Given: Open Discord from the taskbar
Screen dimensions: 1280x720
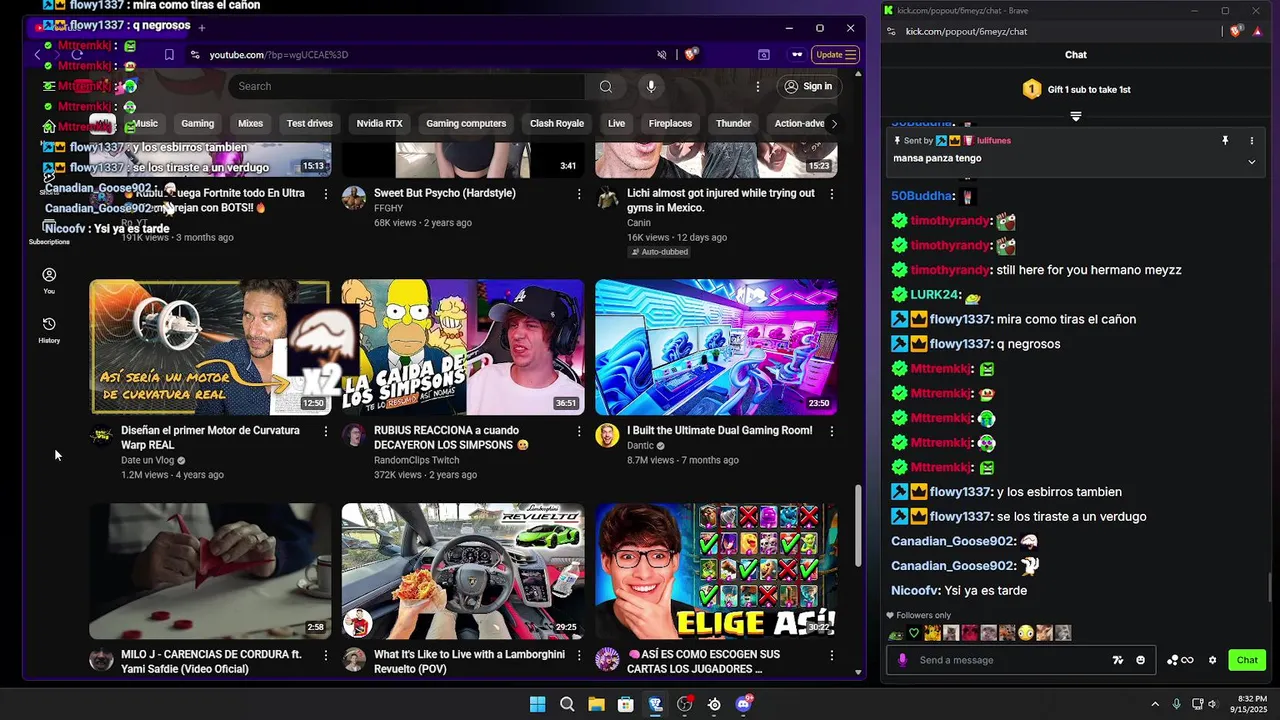Looking at the screenshot, I should pyautogui.click(x=743, y=704).
